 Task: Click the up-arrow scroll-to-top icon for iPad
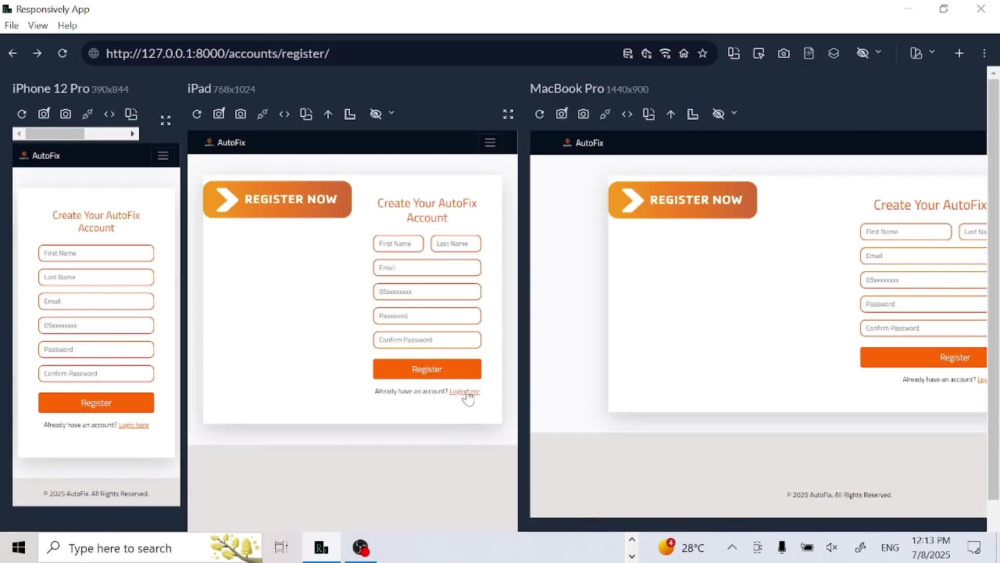[x=328, y=114]
